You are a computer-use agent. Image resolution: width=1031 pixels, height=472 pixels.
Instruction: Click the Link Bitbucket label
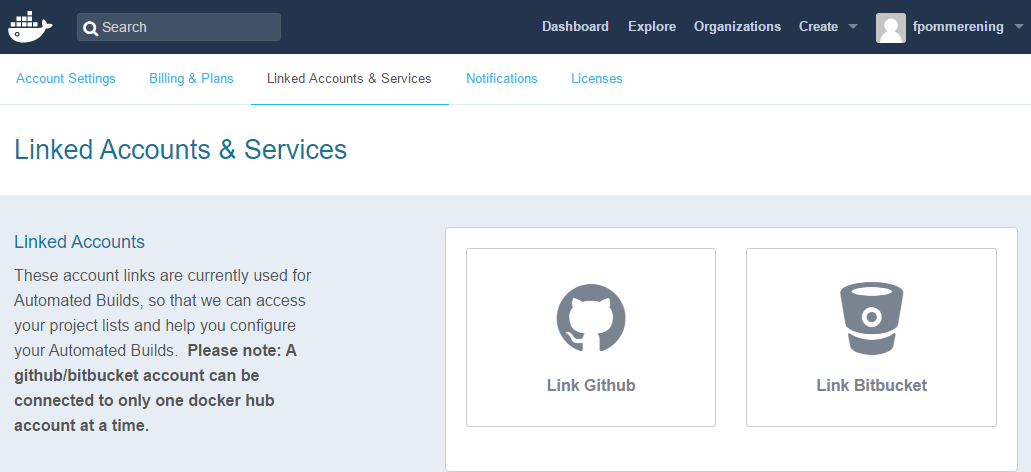click(x=871, y=385)
